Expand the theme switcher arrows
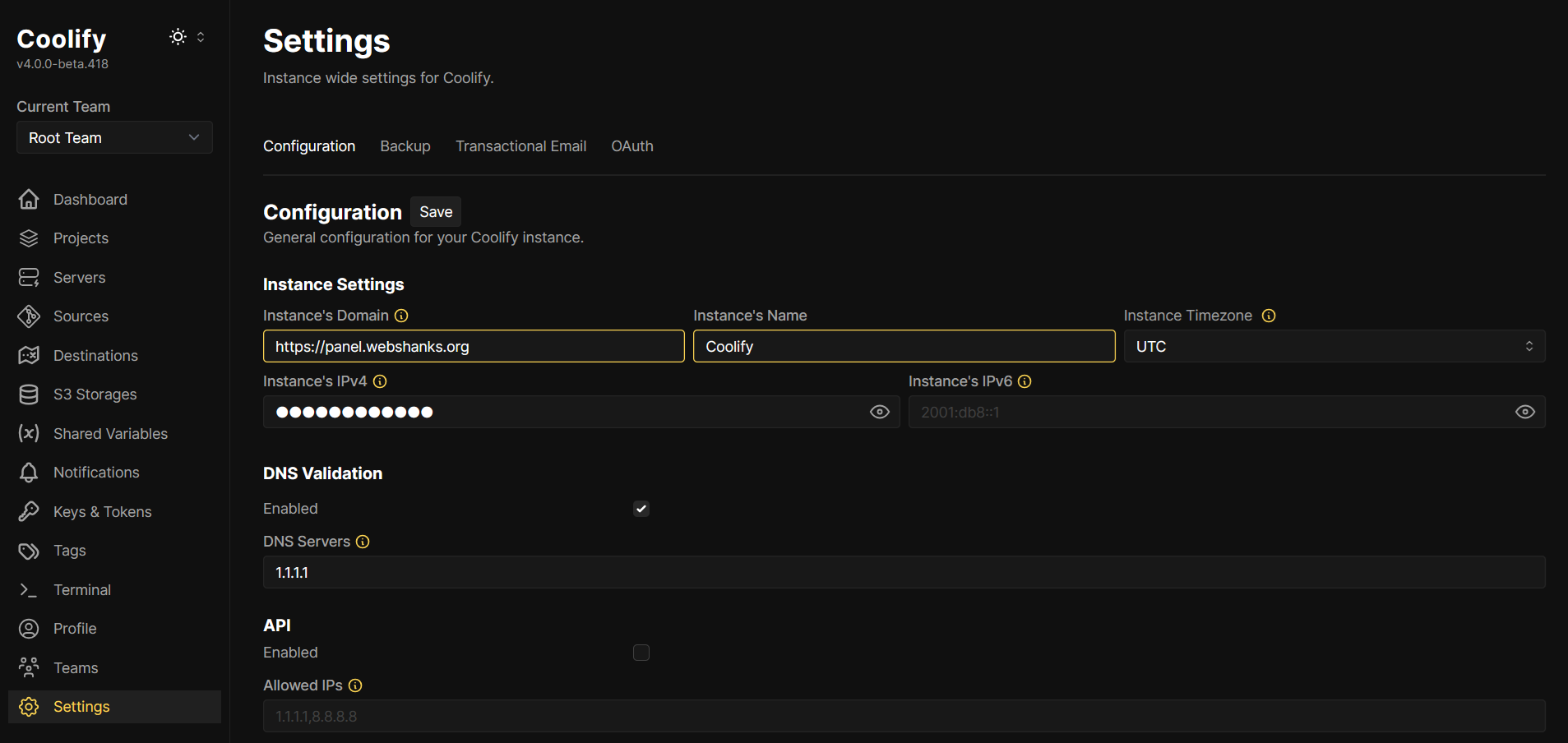Viewport: 1568px width, 743px height. (x=201, y=37)
